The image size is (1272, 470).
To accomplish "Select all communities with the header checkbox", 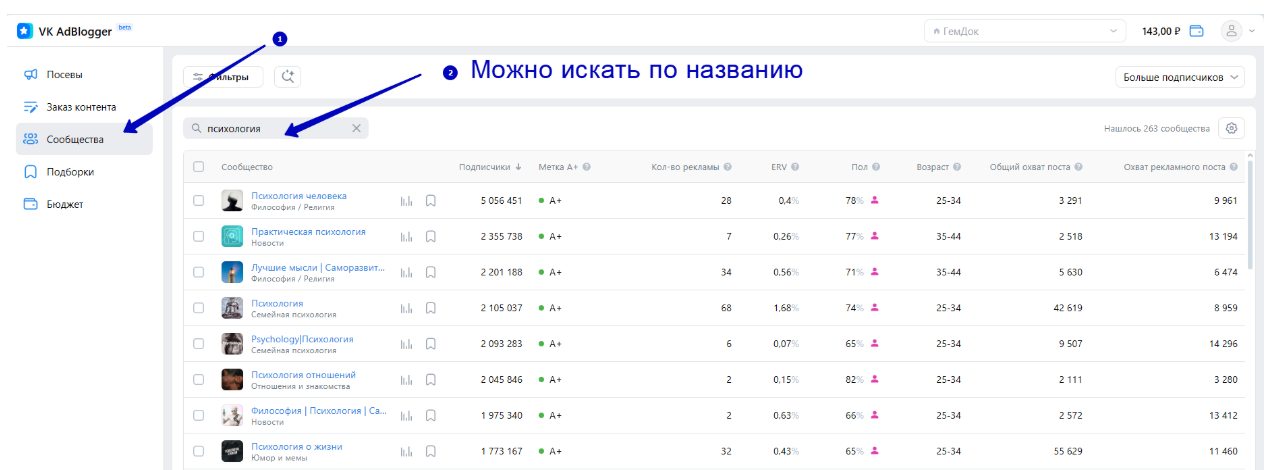I will point(198,166).
